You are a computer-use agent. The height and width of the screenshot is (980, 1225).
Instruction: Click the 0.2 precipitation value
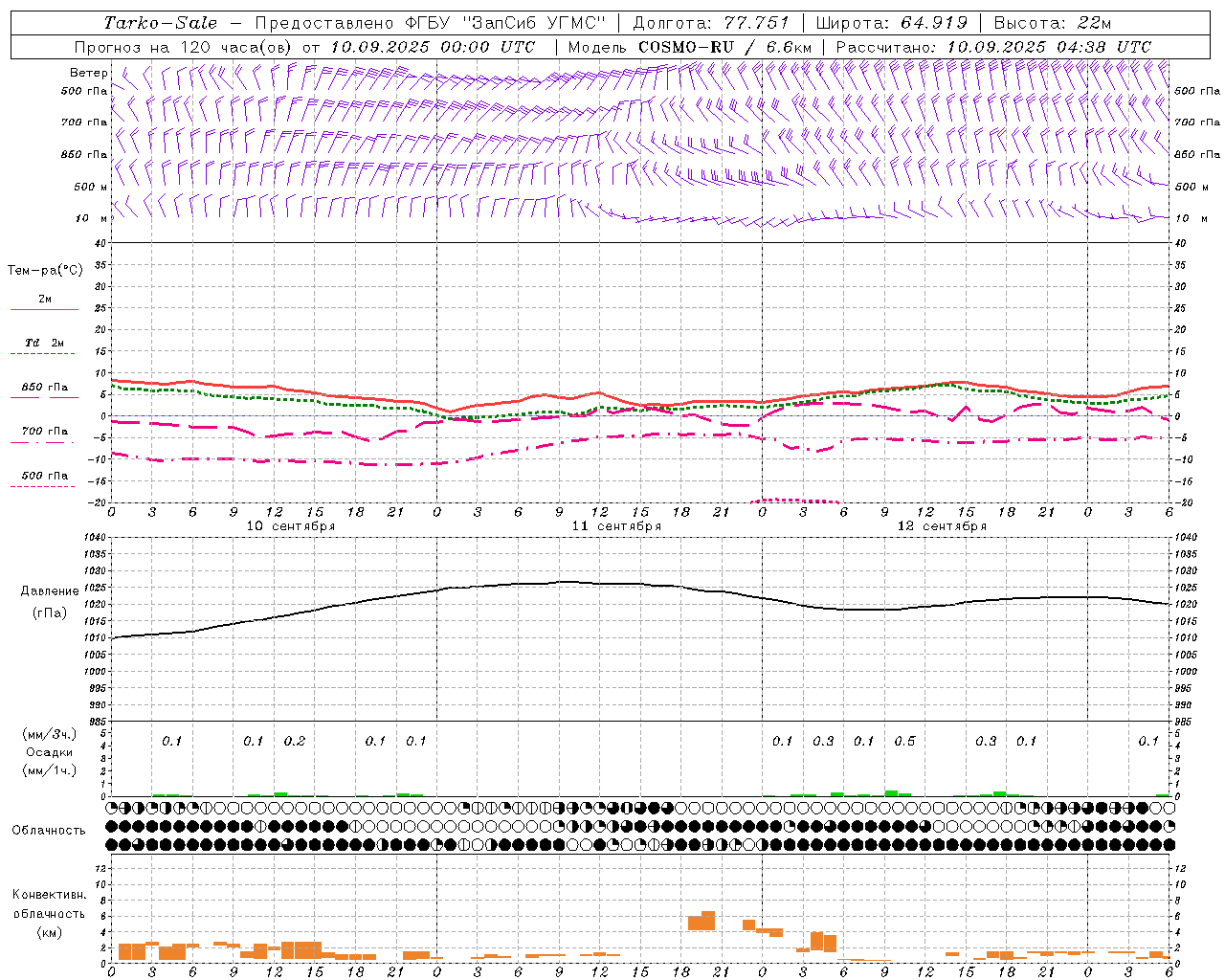click(295, 742)
